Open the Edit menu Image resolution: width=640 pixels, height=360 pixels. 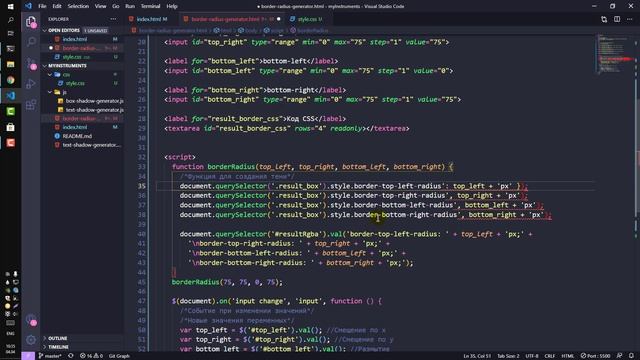click(x=57, y=6)
